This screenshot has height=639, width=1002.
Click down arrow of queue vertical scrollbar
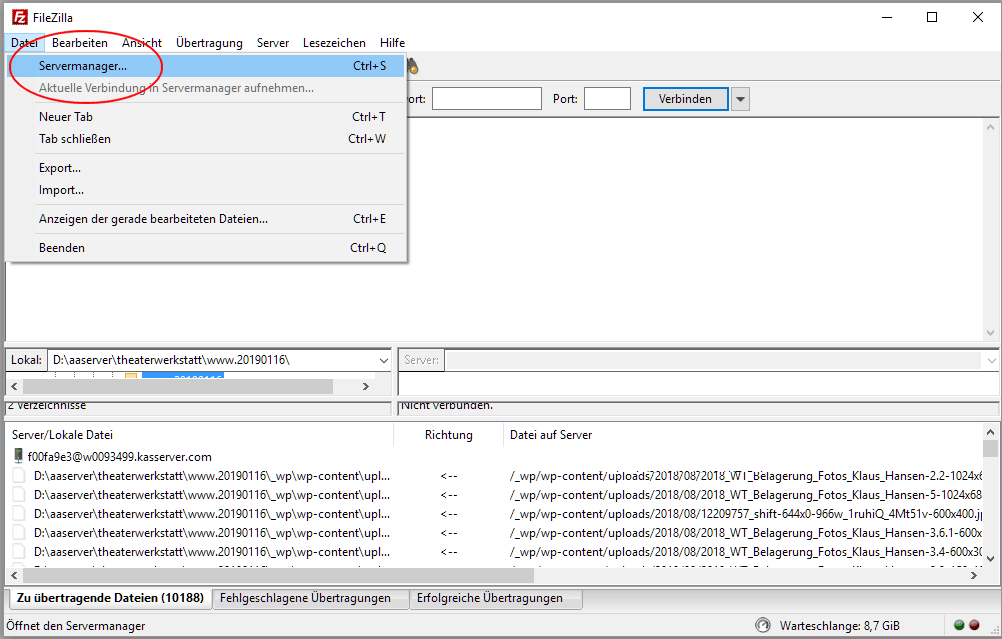point(990,558)
